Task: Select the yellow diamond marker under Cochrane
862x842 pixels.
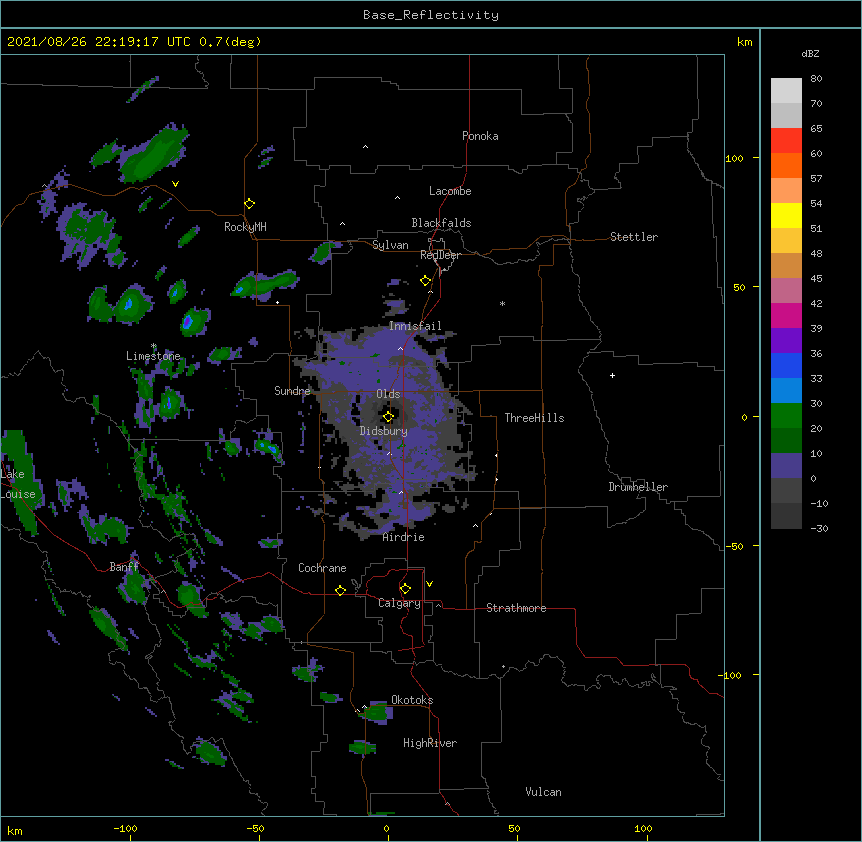Action: tap(340, 590)
